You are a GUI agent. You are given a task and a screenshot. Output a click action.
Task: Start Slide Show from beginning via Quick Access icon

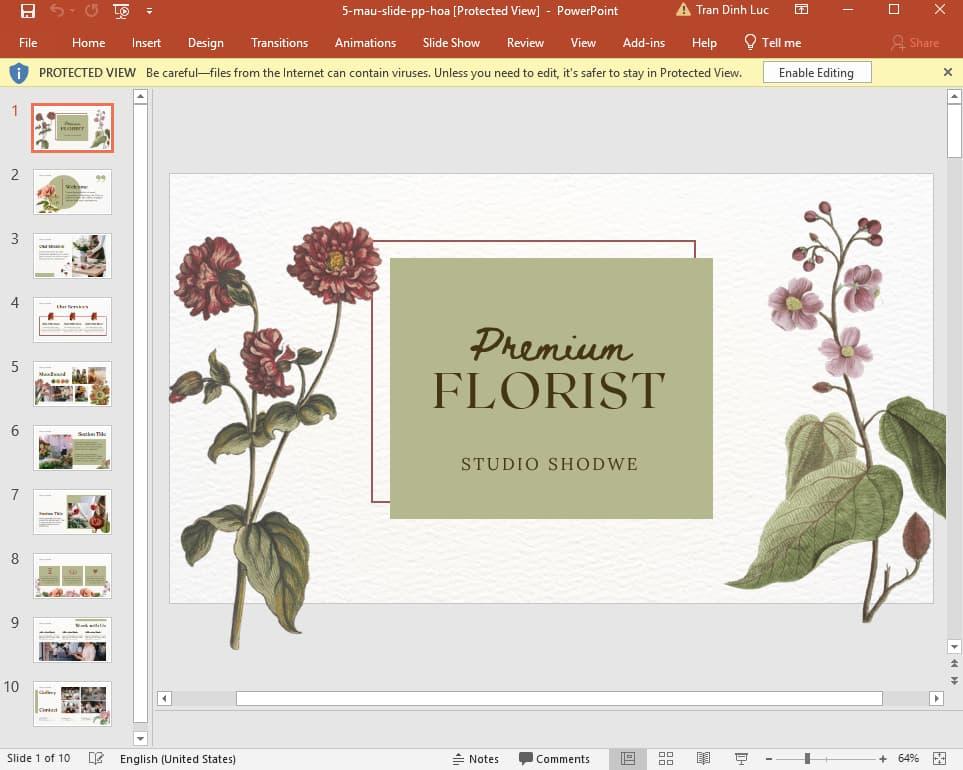coord(120,11)
